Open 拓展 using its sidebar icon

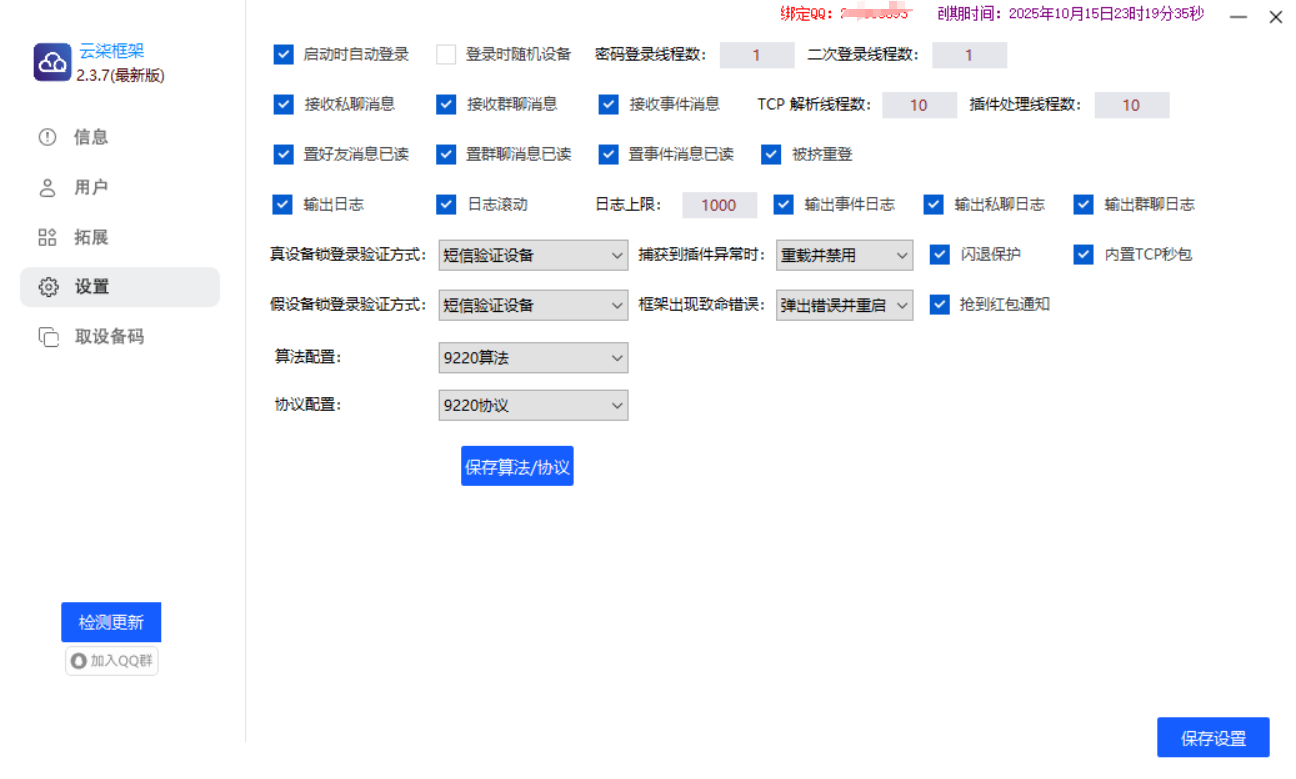pos(48,237)
